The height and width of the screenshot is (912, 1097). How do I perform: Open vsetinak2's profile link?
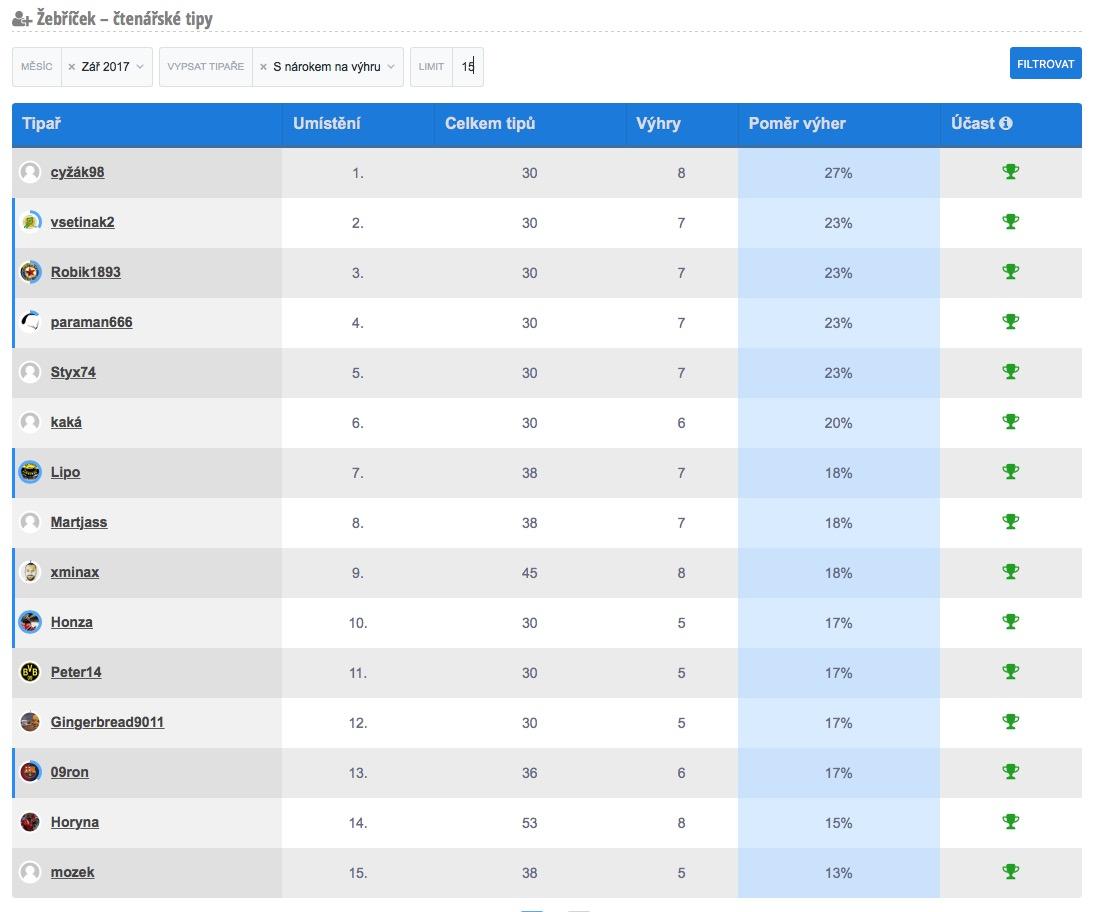82,222
